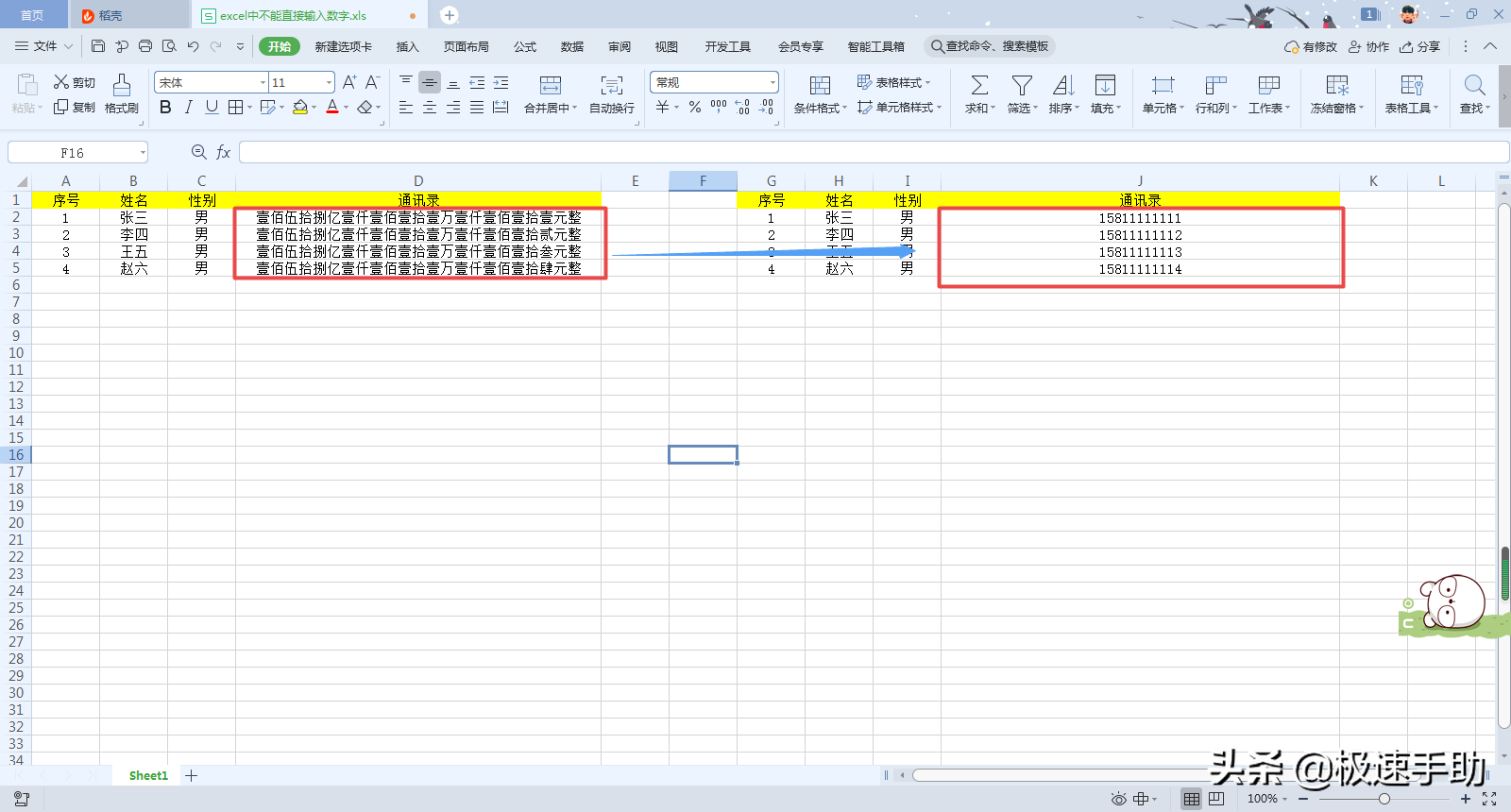Click the Undo arrow icon

[193, 45]
